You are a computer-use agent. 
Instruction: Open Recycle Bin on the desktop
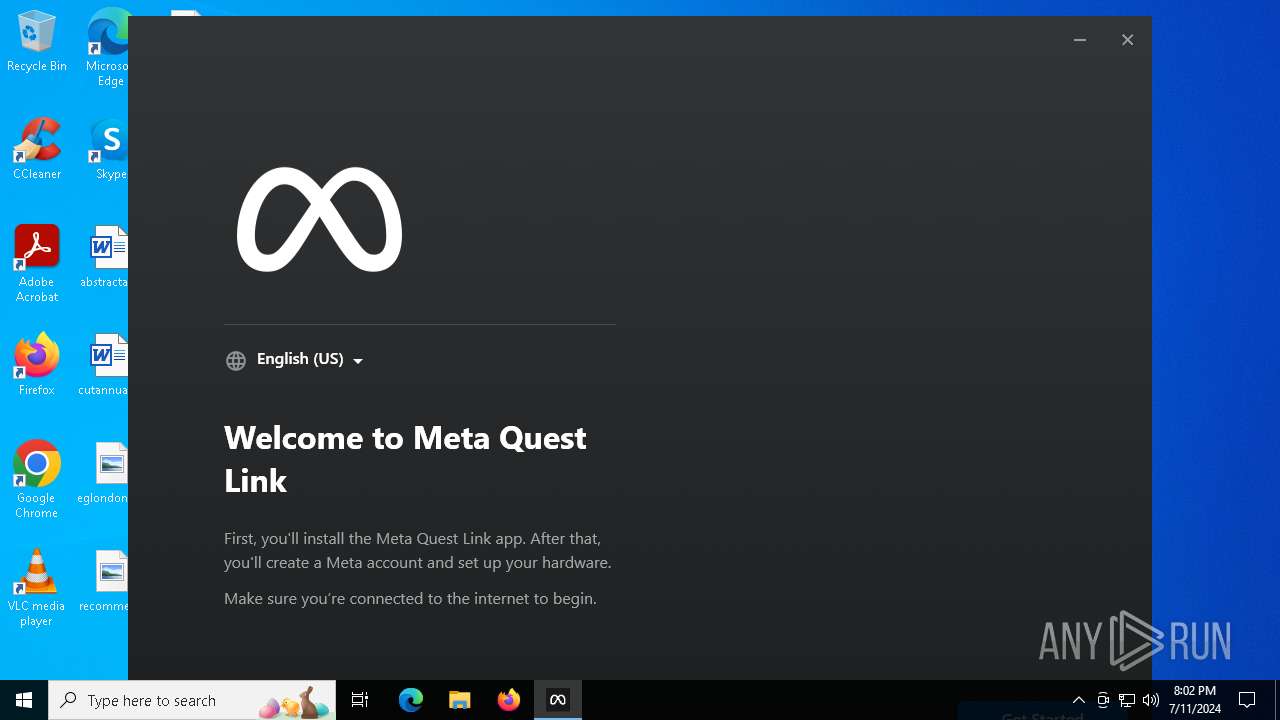click(37, 41)
